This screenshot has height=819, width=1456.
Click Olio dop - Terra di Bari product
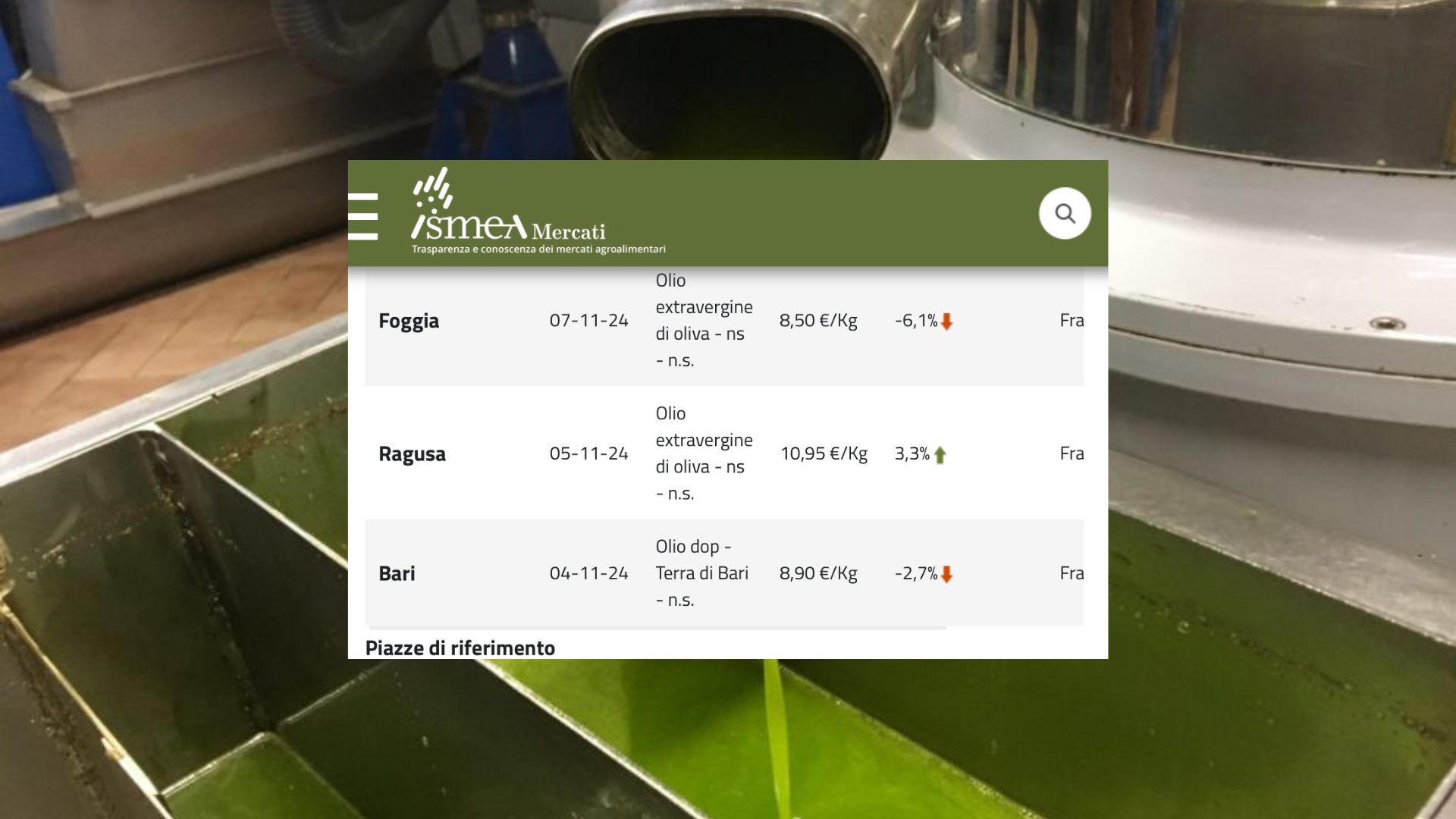coord(702,573)
